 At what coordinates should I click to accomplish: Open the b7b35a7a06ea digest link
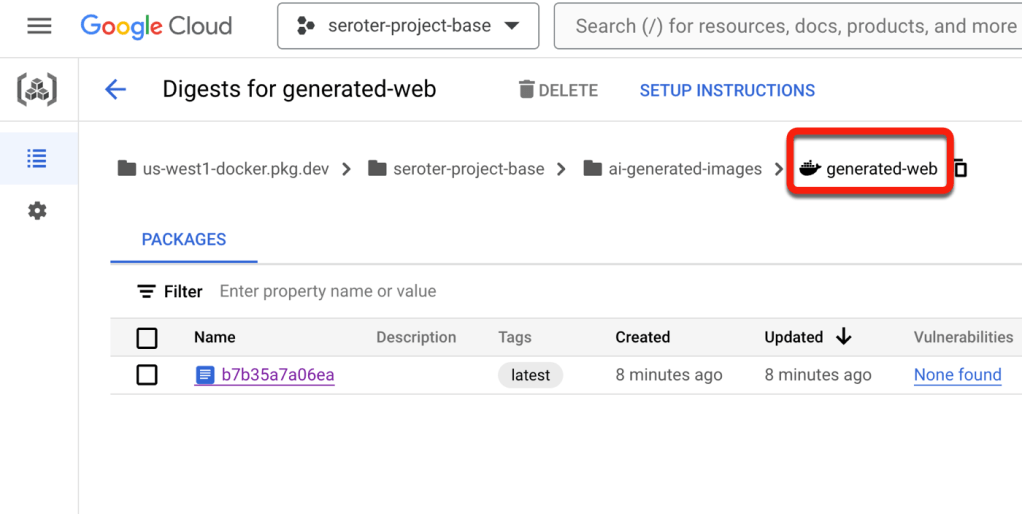[277, 375]
